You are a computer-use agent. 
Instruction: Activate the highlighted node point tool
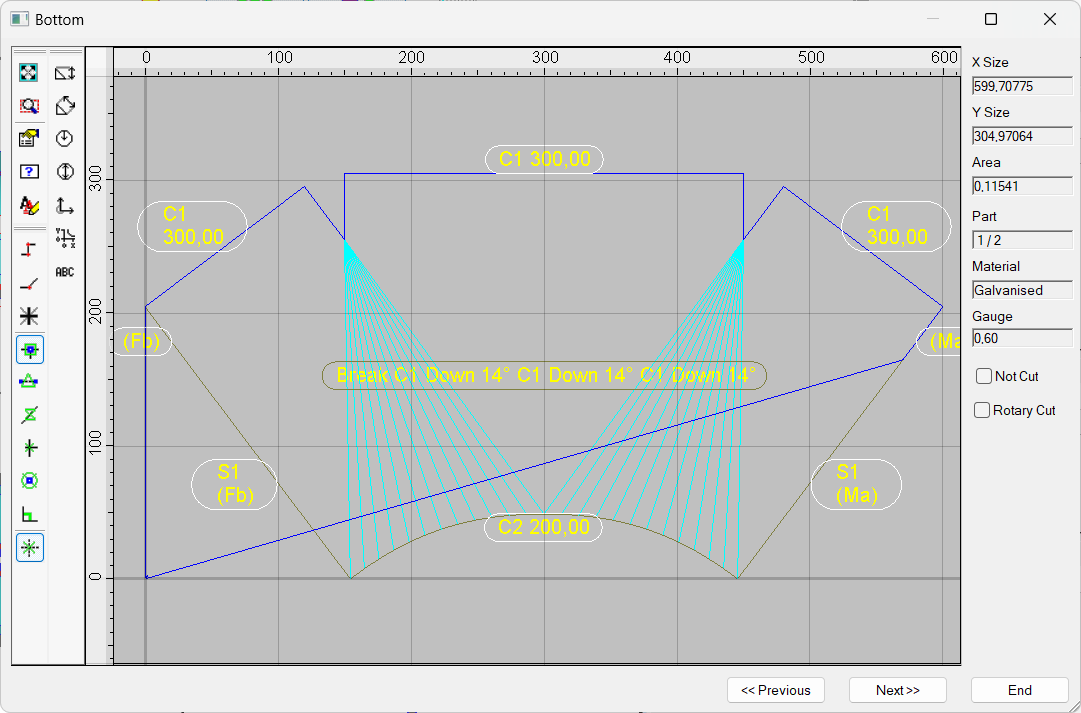pos(29,349)
